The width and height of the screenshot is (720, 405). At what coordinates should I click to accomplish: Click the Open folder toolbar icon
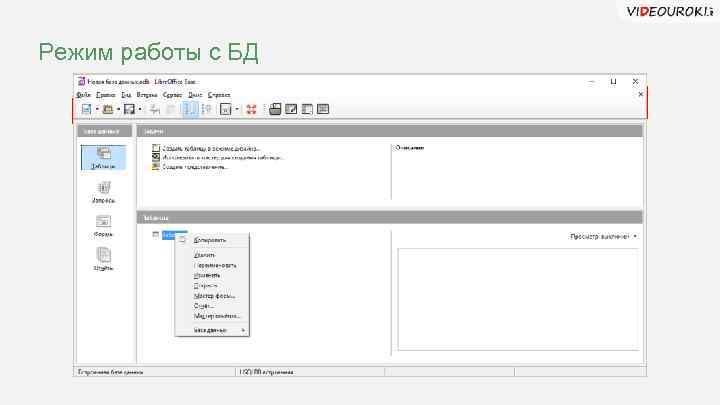(x=108, y=109)
